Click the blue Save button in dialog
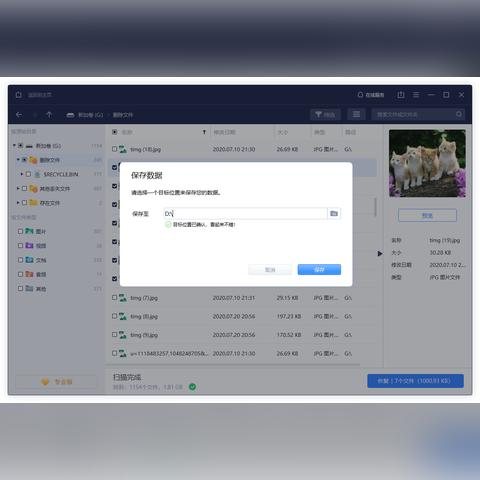The width and height of the screenshot is (480, 480). click(319, 269)
